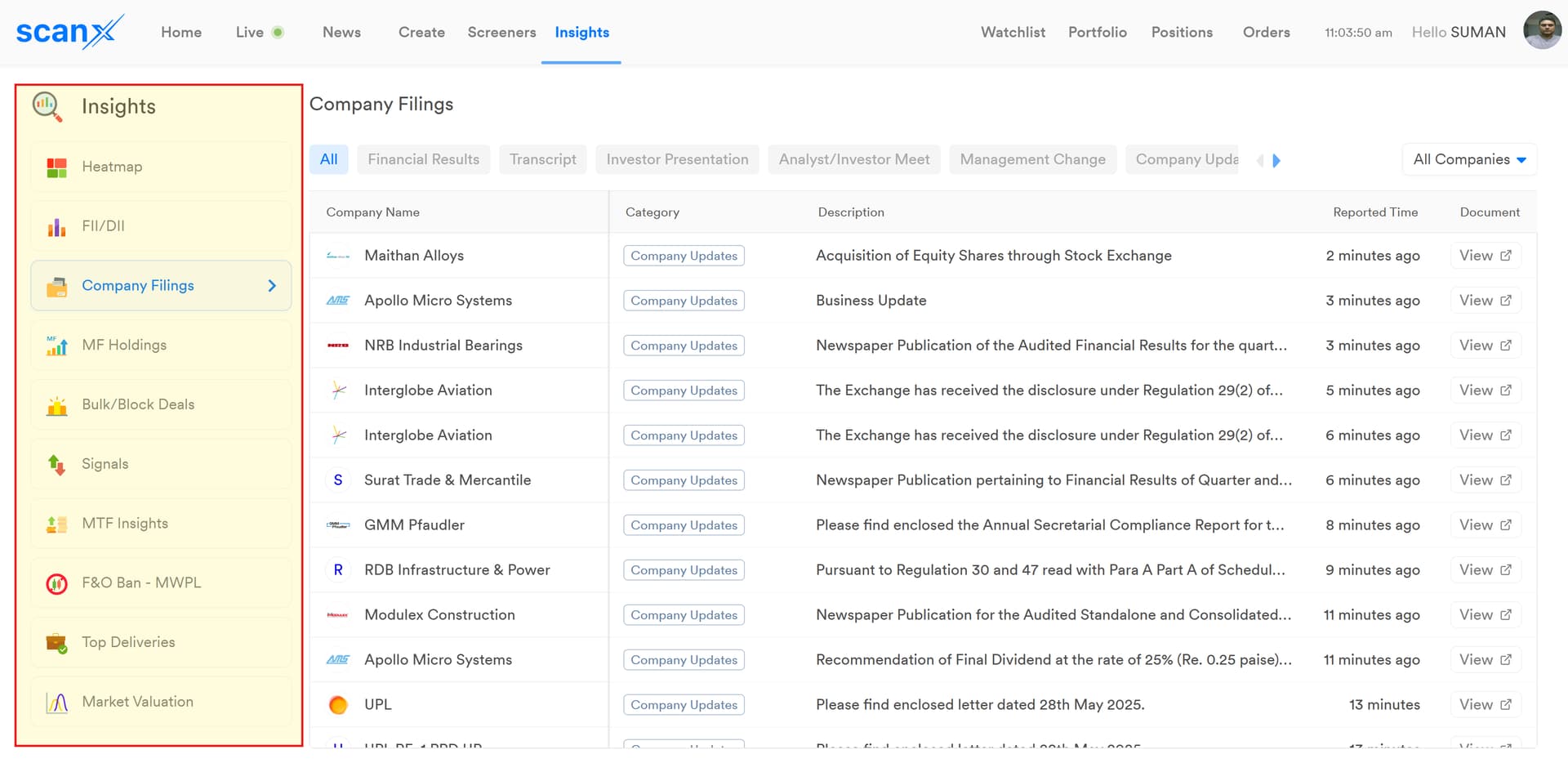This screenshot has height=772, width=1568.
Task: Switch to Screeners
Action: click(501, 33)
